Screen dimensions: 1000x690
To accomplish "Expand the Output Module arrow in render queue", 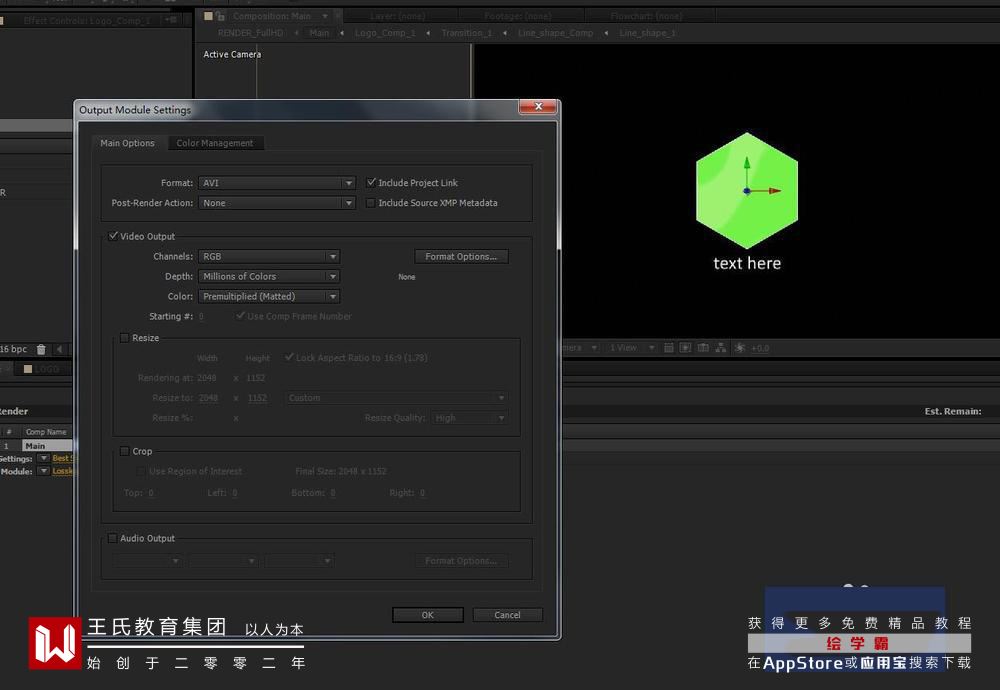I will tap(43, 471).
